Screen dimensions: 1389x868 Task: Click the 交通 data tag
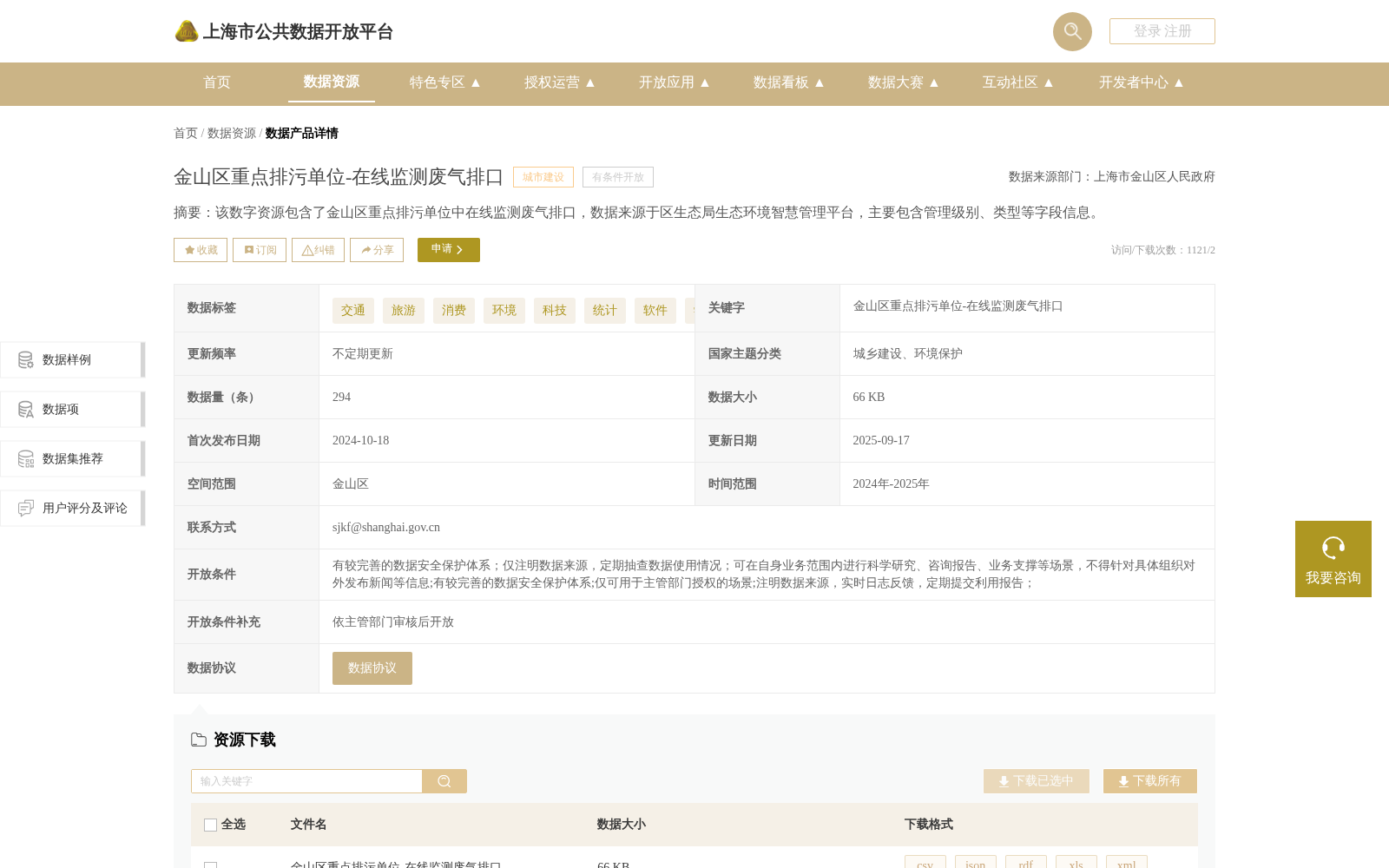point(353,311)
